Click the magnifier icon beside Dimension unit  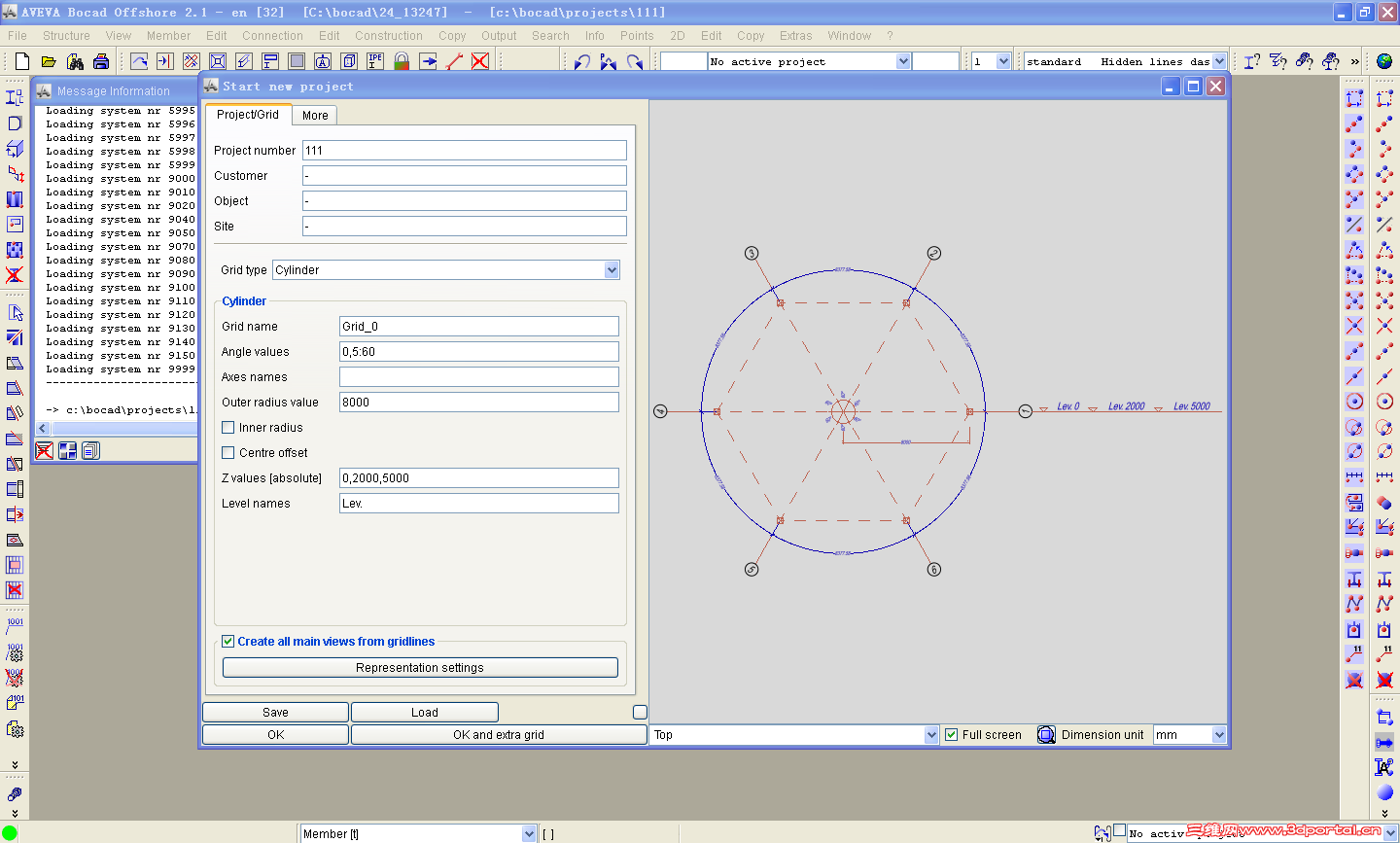pos(1046,735)
